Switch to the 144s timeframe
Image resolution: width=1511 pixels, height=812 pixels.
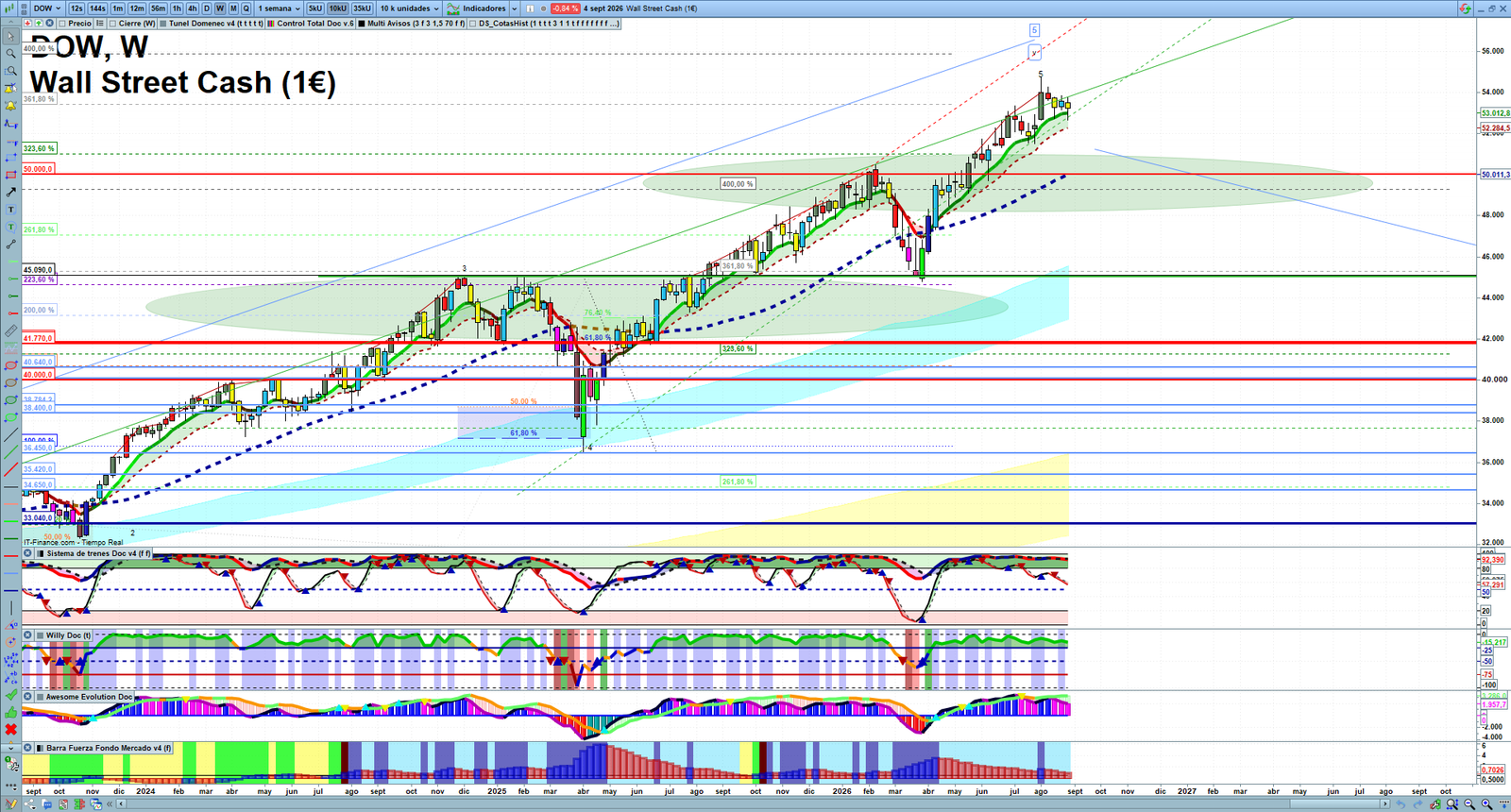click(97, 8)
